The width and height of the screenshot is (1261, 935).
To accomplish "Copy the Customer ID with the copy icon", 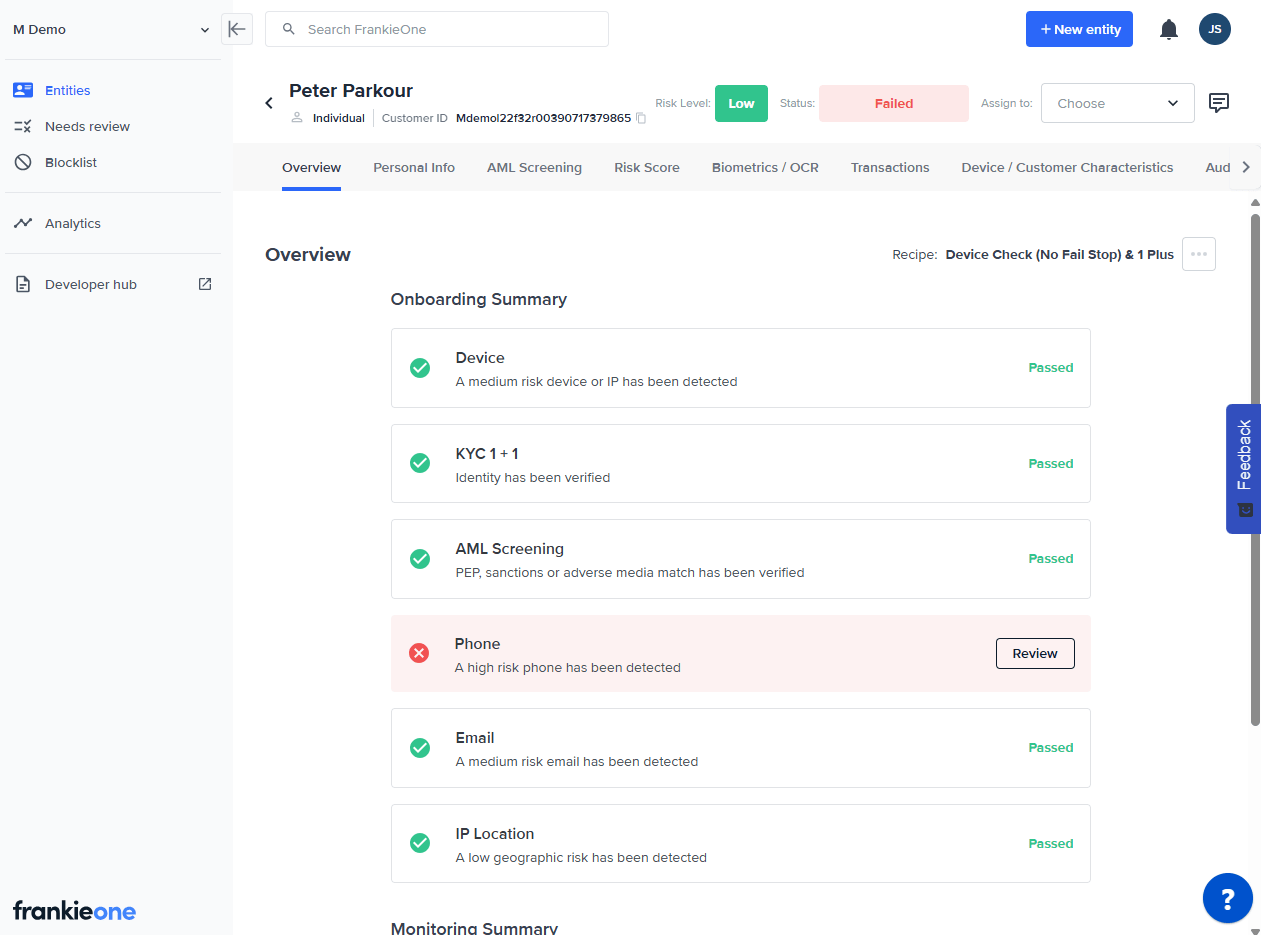I will (642, 118).
